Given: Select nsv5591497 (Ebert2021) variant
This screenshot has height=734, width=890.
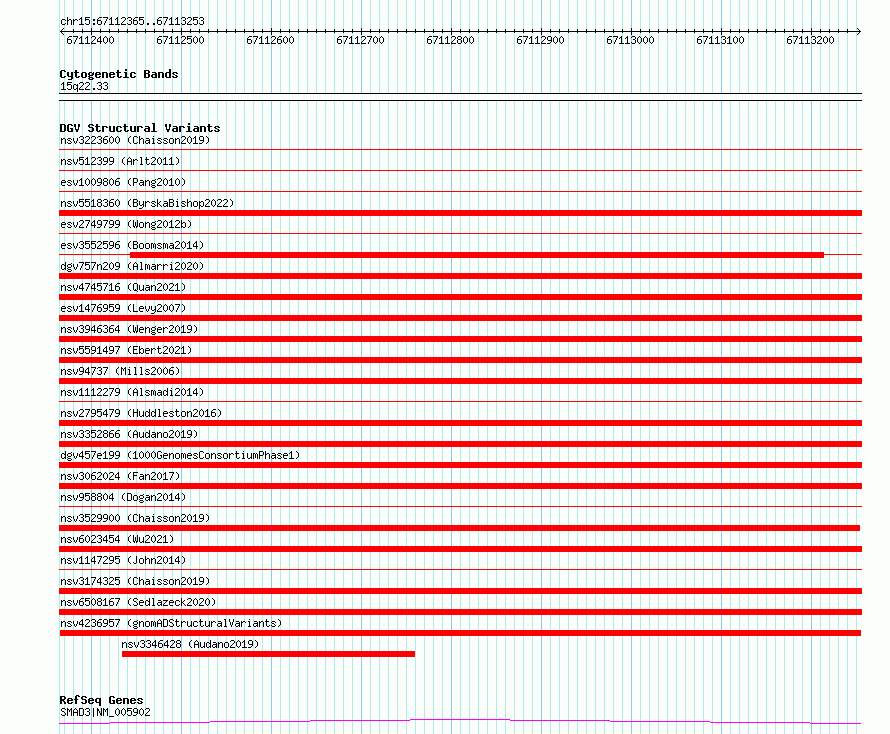Looking at the screenshot, I should (126, 350).
